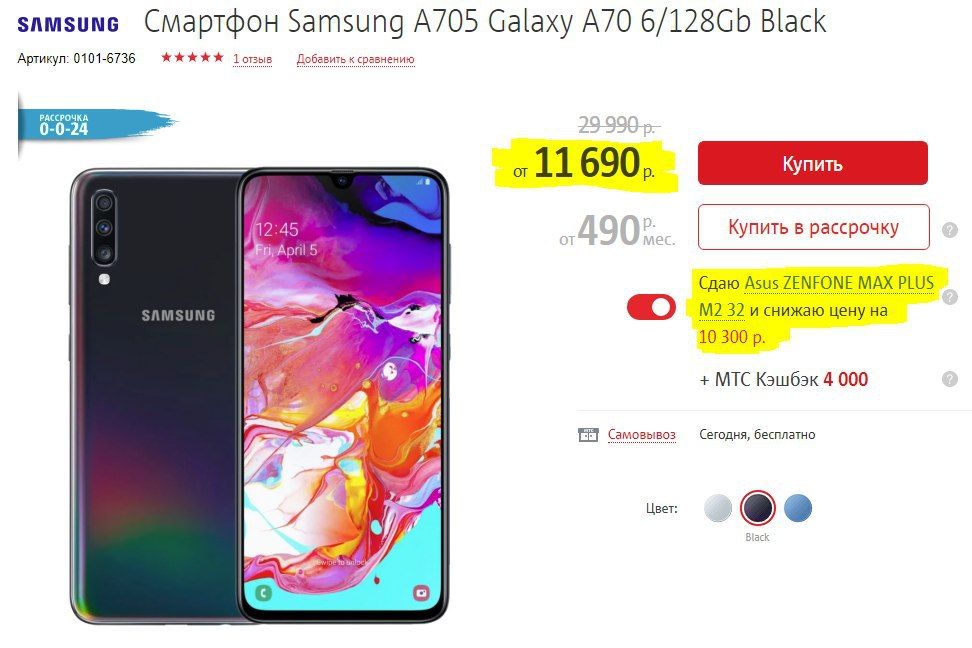This screenshot has height=648, width=972.
Task: Click the МТС Кэшбэк 4 000 text
Action: click(784, 379)
